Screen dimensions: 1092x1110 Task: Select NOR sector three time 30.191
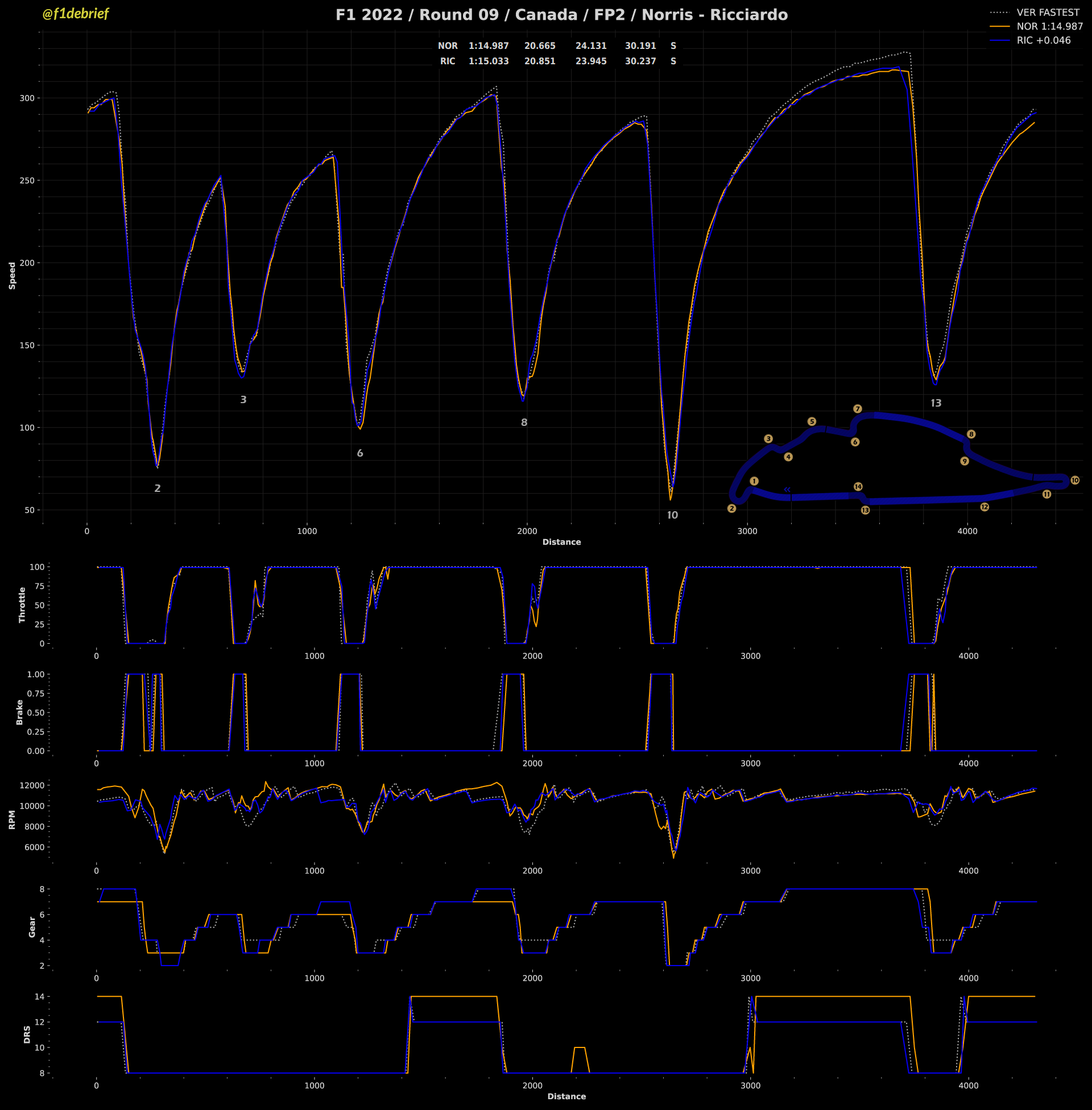pyautogui.click(x=640, y=46)
